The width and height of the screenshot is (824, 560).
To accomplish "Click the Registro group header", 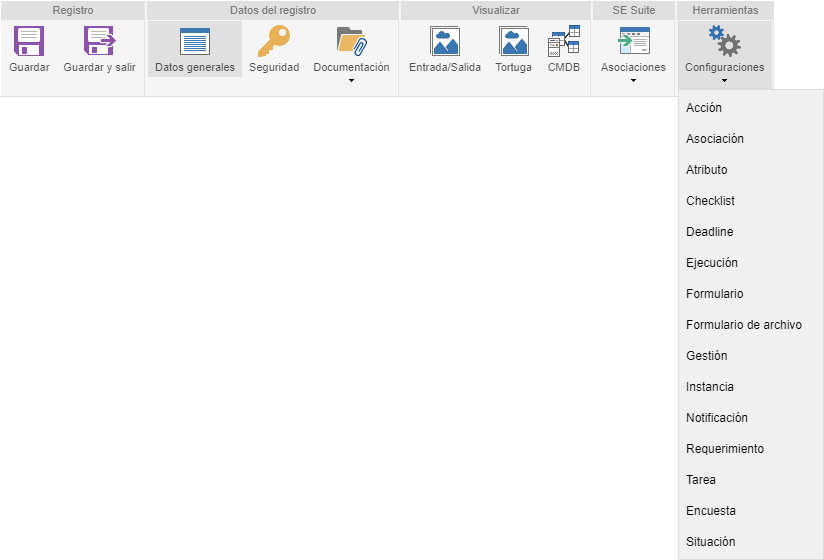I will click(x=73, y=10).
